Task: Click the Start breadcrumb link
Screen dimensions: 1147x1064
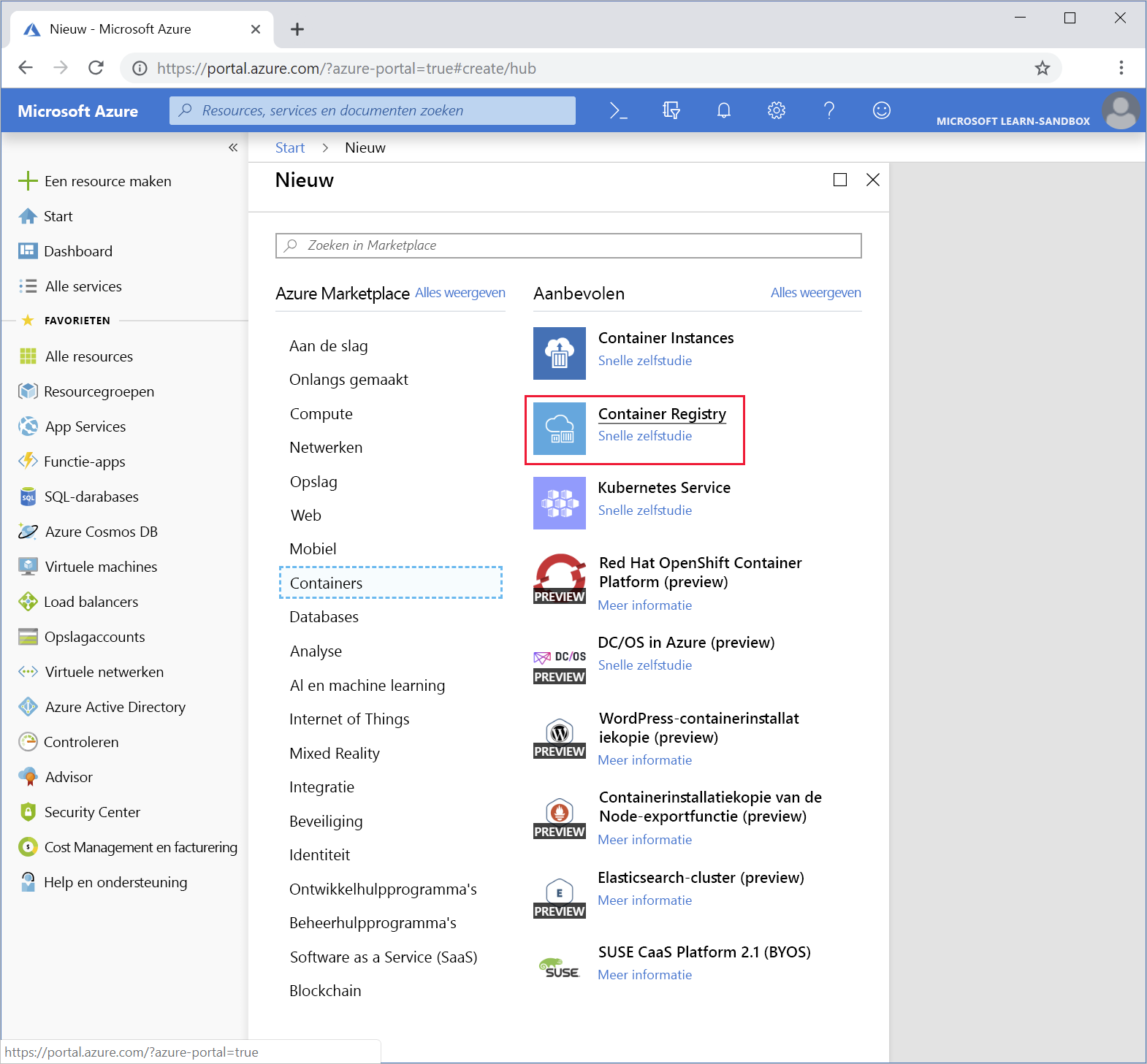Action: click(290, 148)
